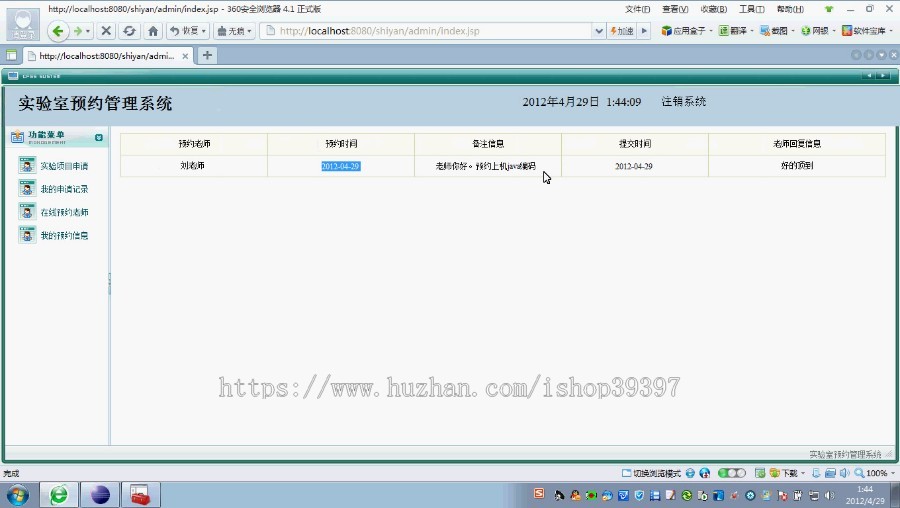Open 我的预约信息 menu item
Screen dimensions: 900x508
pos(64,235)
